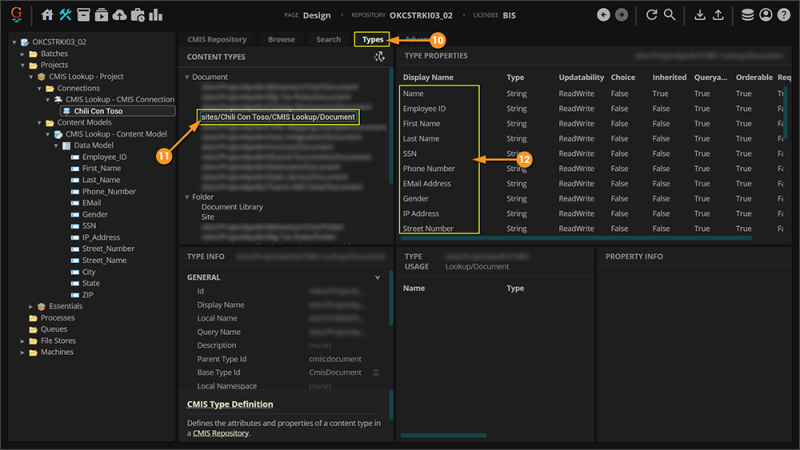Select sites/Chili Con Toso/CMIS Lookup/Document type
The image size is (800, 450).
pos(277,118)
